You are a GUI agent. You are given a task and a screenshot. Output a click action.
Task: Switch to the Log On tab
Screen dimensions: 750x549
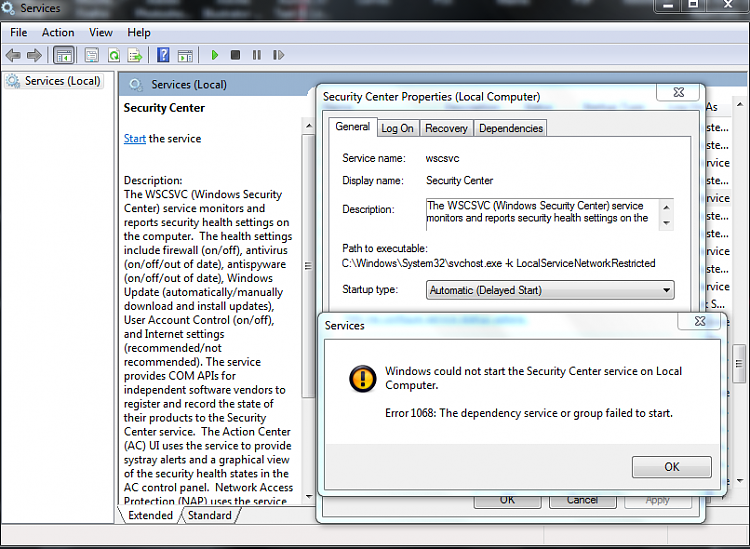pyautogui.click(x=397, y=128)
